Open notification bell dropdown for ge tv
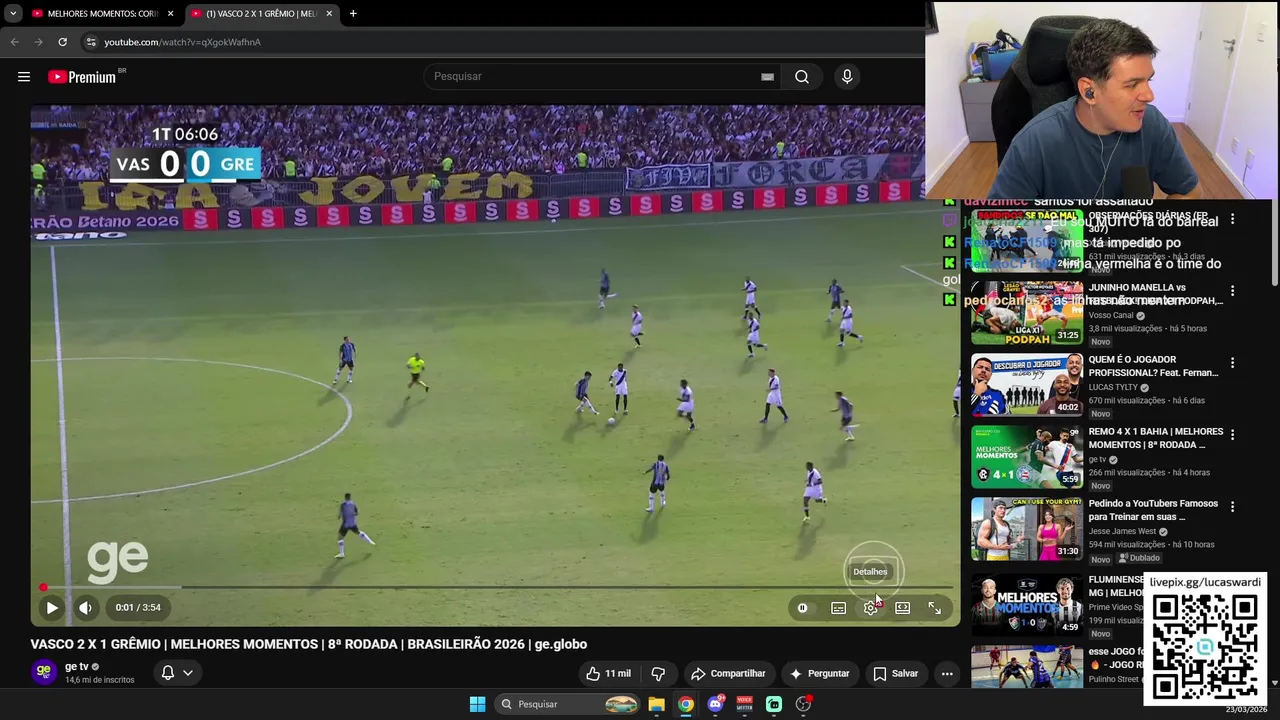Screen dimensions: 1280x720 pyautogui.click(x=177, y=673)
